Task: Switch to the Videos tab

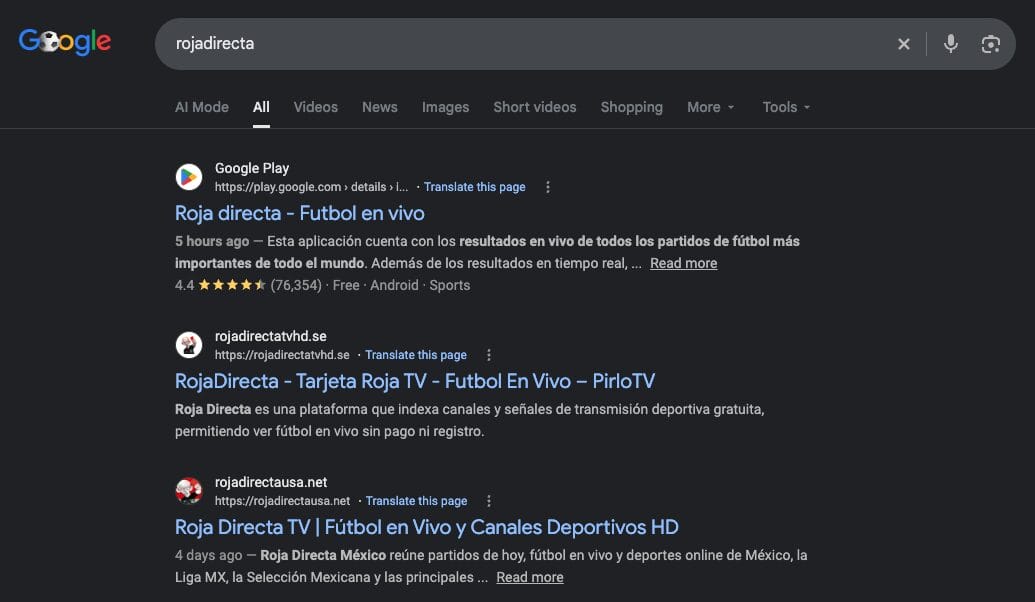Action: [x=316, y=107]
